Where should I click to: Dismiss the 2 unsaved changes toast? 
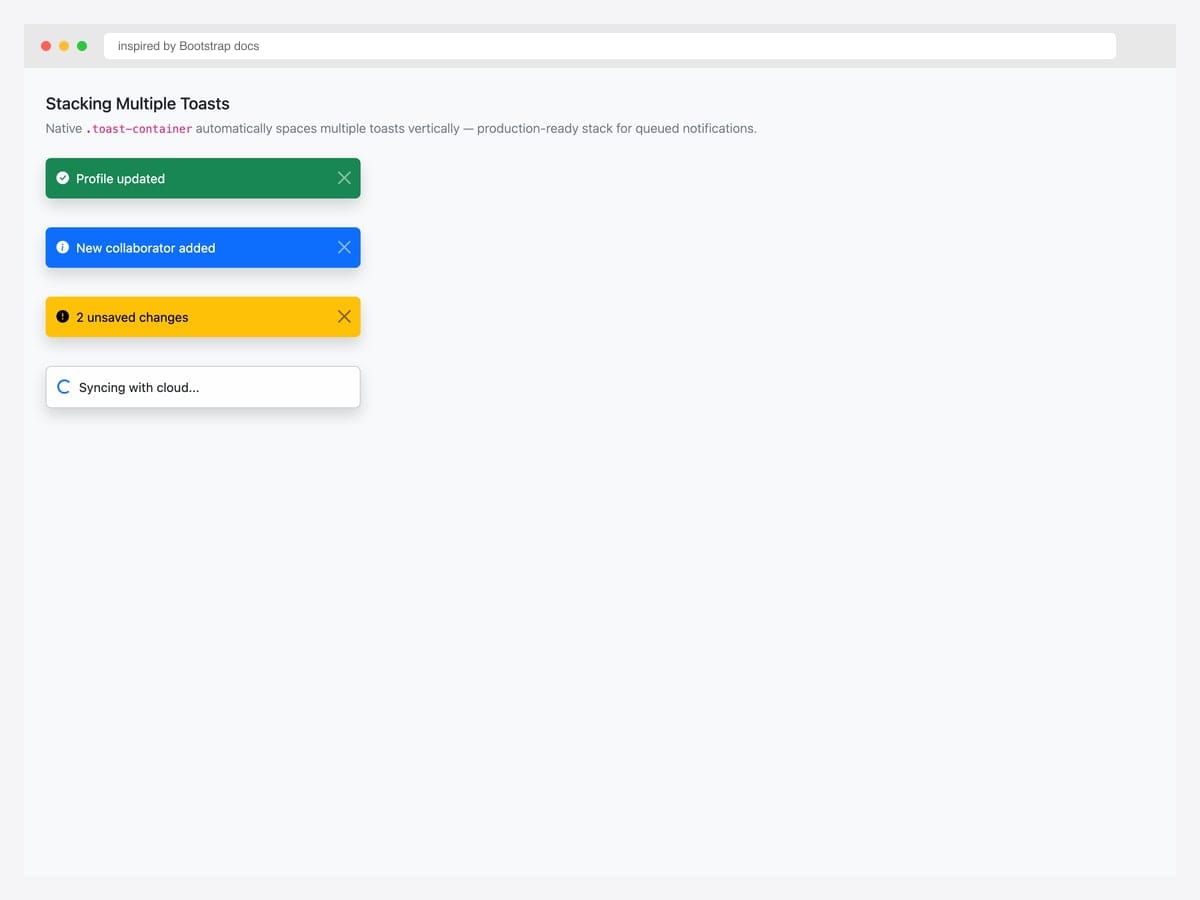[344, 316]
